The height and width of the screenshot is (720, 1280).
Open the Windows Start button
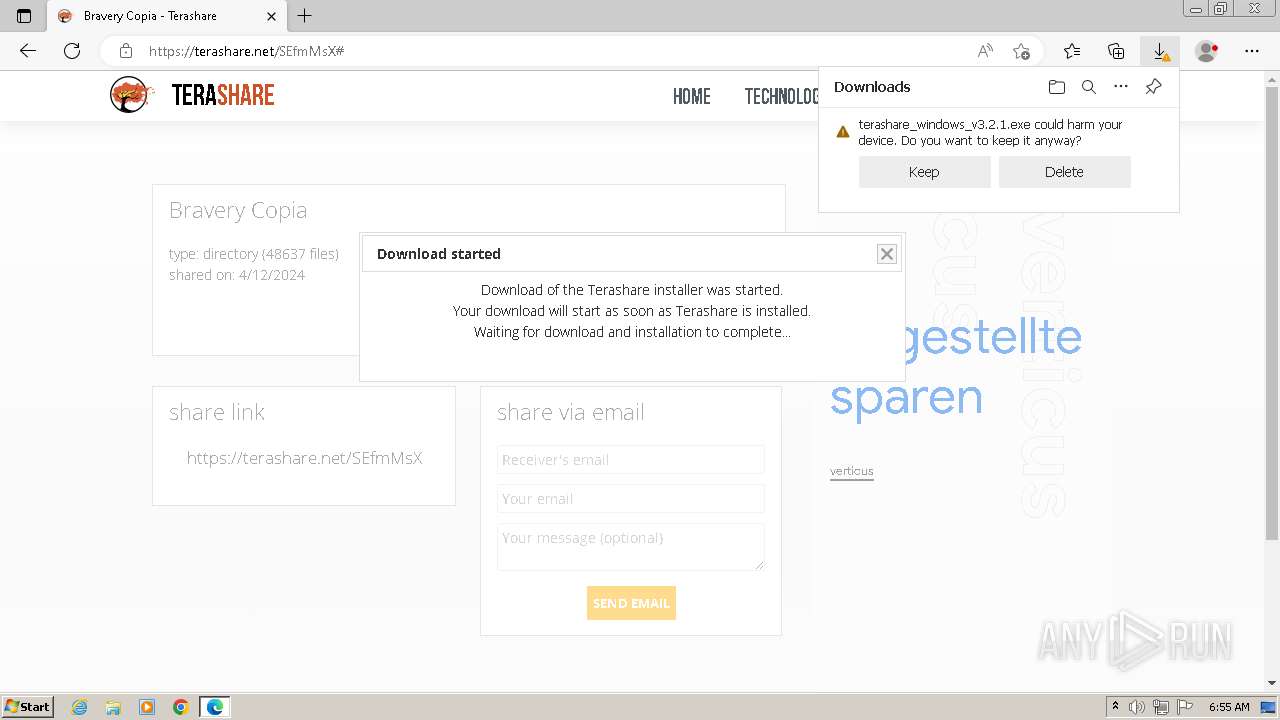tap(28, 706)
